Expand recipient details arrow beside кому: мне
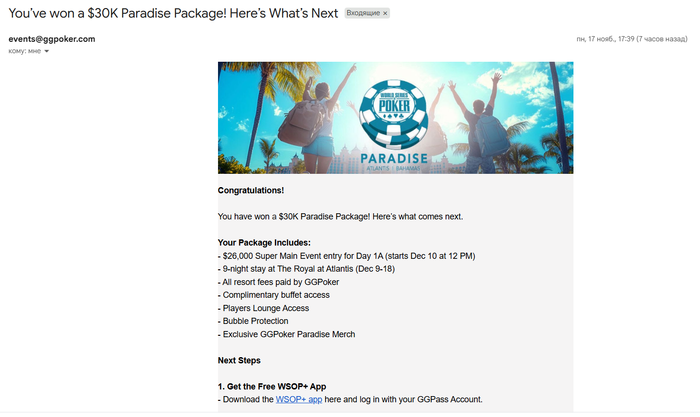The width and height of the screenshot is (700, 417). tap(46, 51)
